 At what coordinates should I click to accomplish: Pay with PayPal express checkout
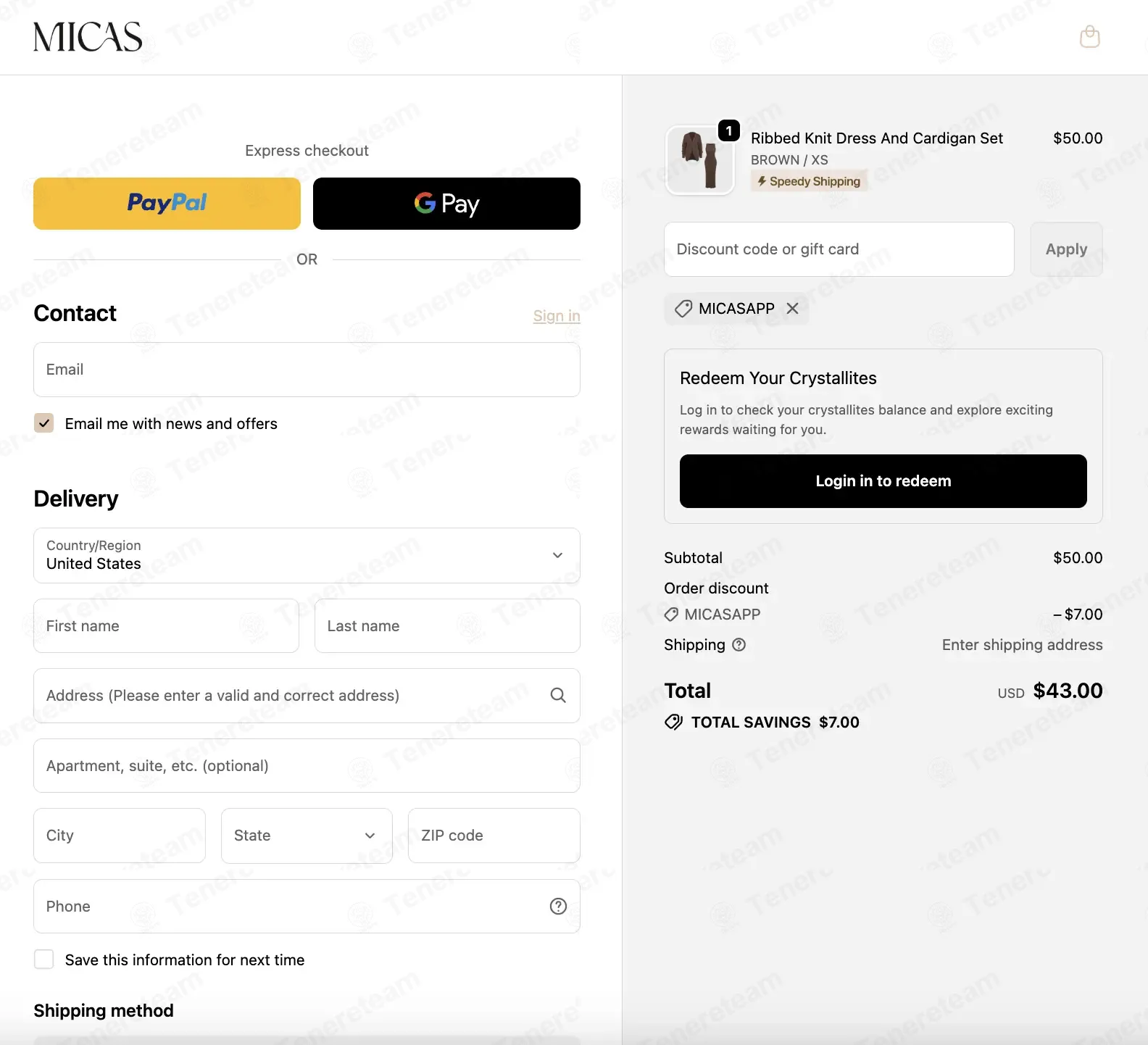pyautogui.click(x=167, y=204)
